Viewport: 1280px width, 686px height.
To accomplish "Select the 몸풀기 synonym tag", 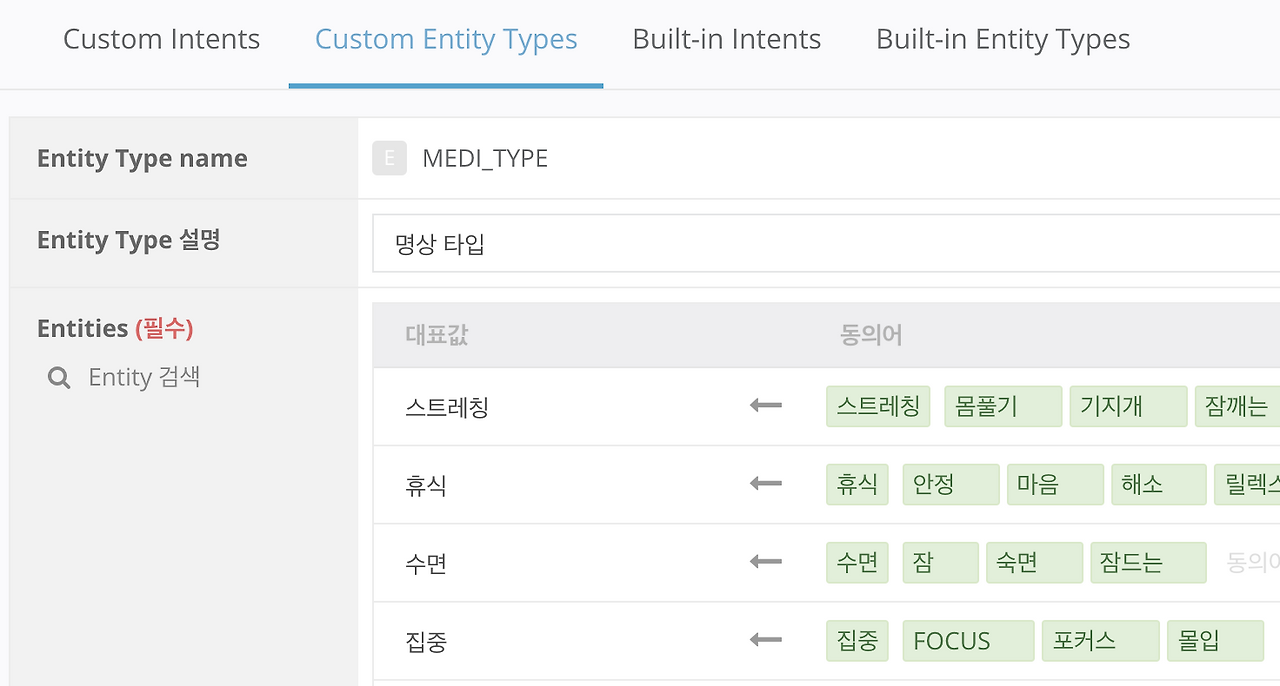I will click(1002, 406).
